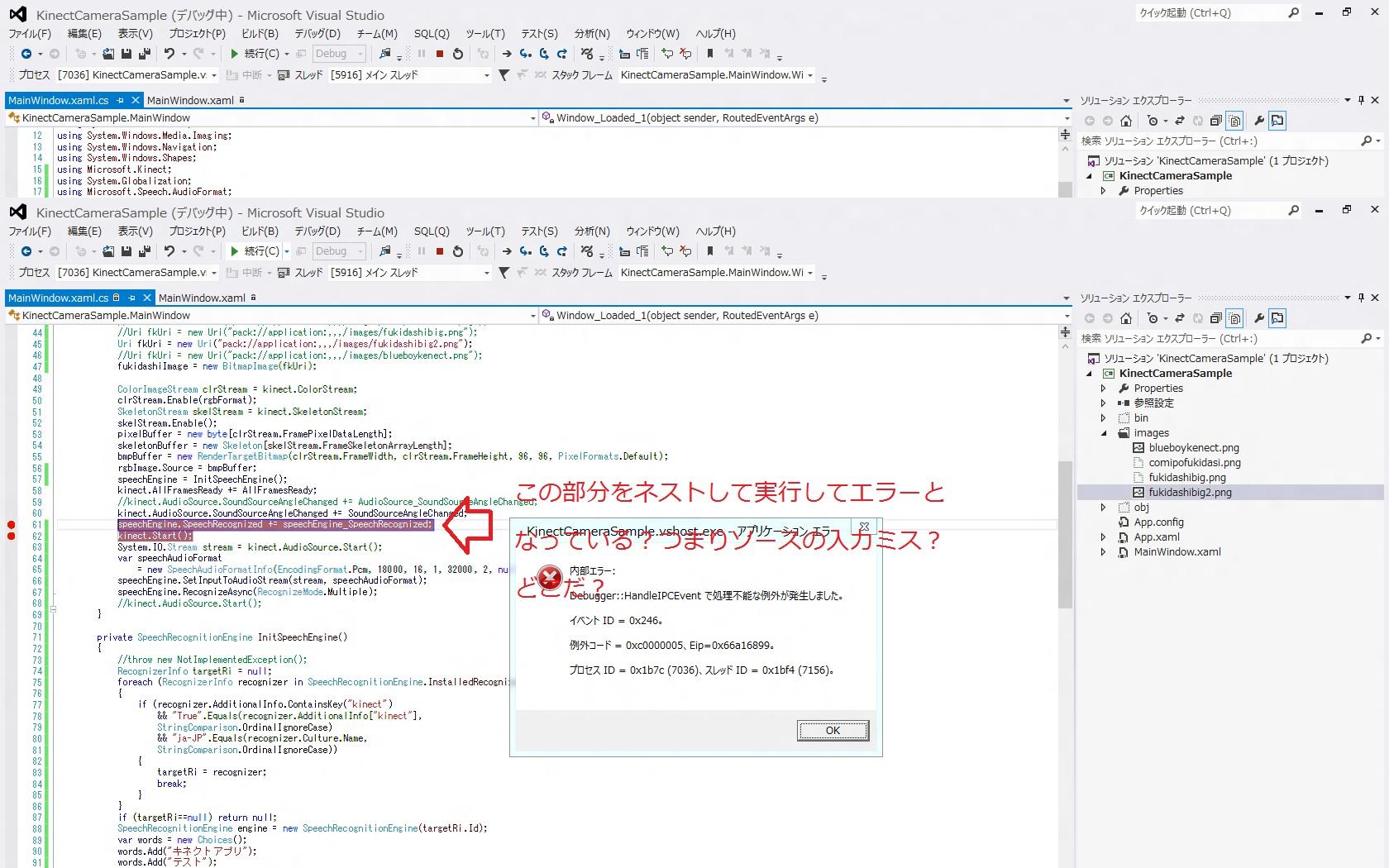Image resolution: width=1389 pixels, height=868 pixels.
Task: Stop debugging in the lower Visual Studio window
Action: 440,251
